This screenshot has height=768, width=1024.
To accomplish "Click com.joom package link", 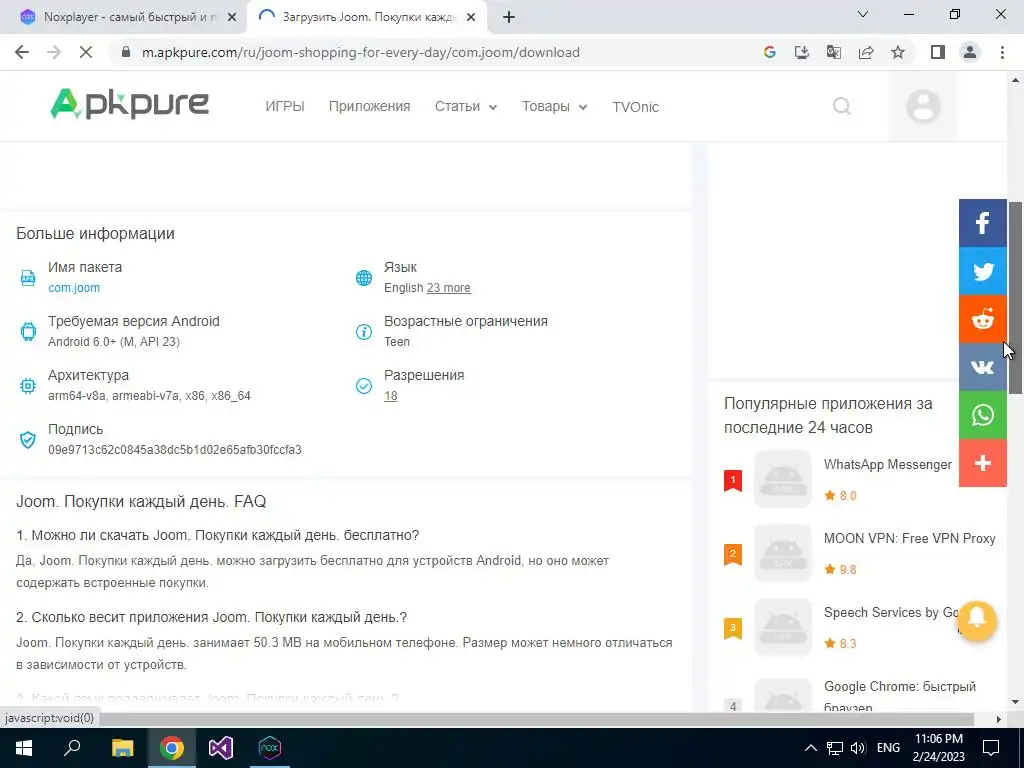I will (x=74, y=287).
